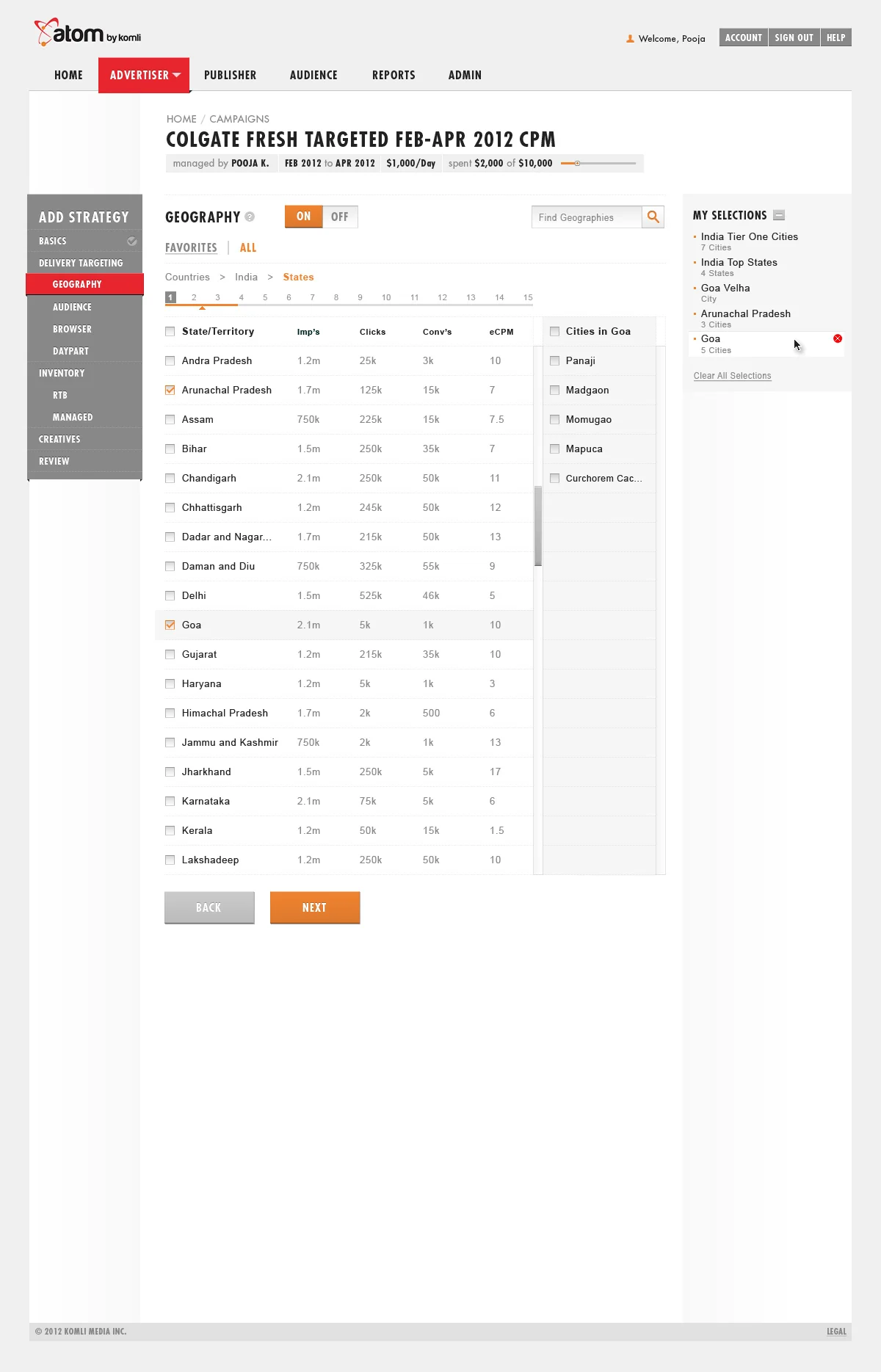Click the Basics completed checkmark icon

click(132, 241)
